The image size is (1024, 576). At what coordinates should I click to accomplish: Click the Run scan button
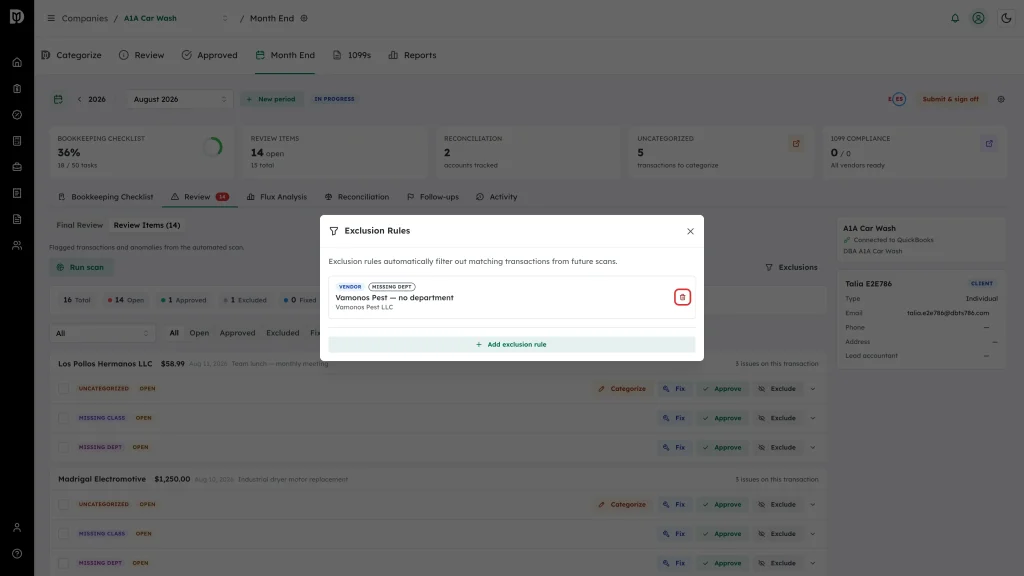(81, 267)
